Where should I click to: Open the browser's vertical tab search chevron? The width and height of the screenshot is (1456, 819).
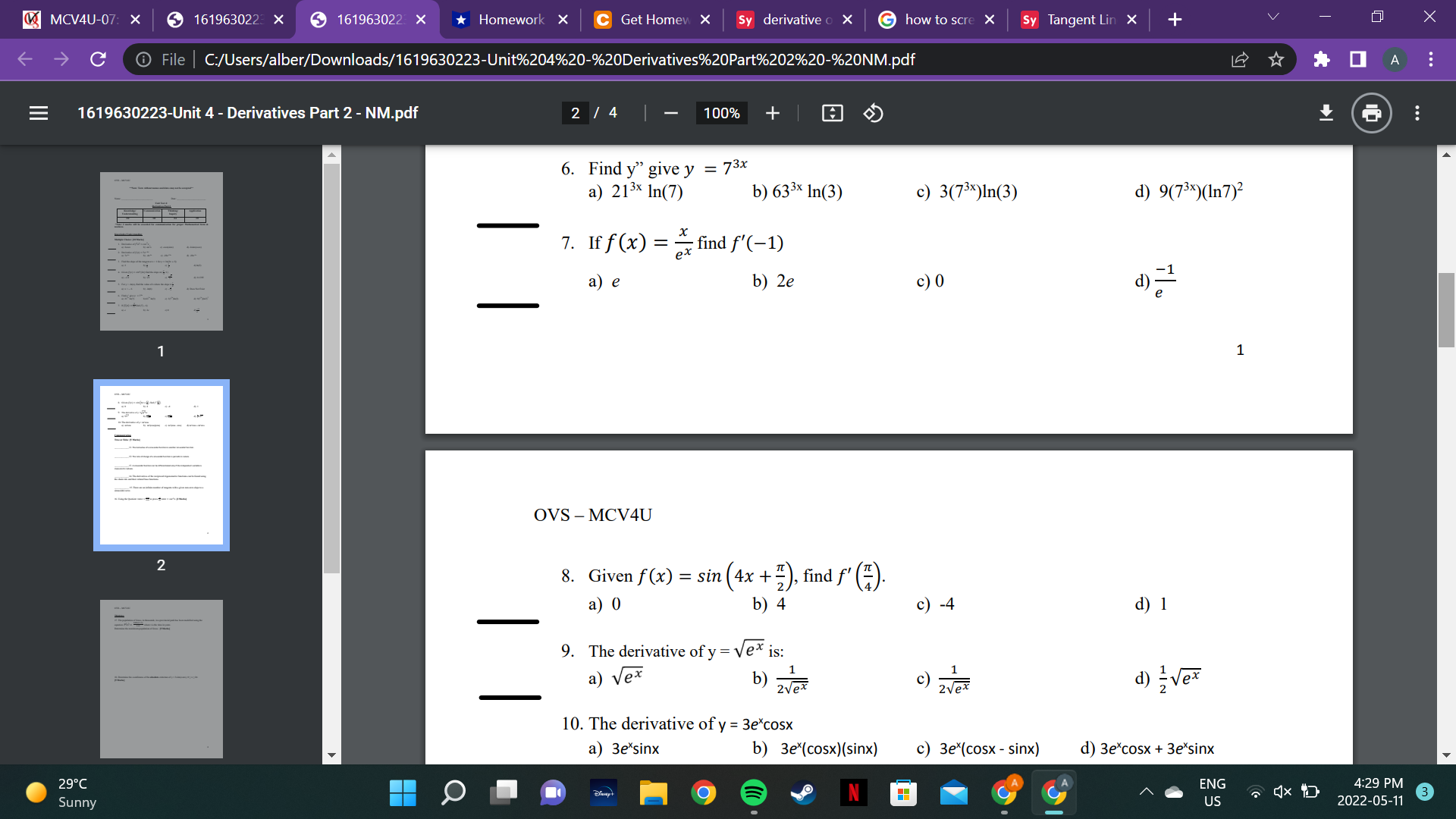pos(1272,15)
